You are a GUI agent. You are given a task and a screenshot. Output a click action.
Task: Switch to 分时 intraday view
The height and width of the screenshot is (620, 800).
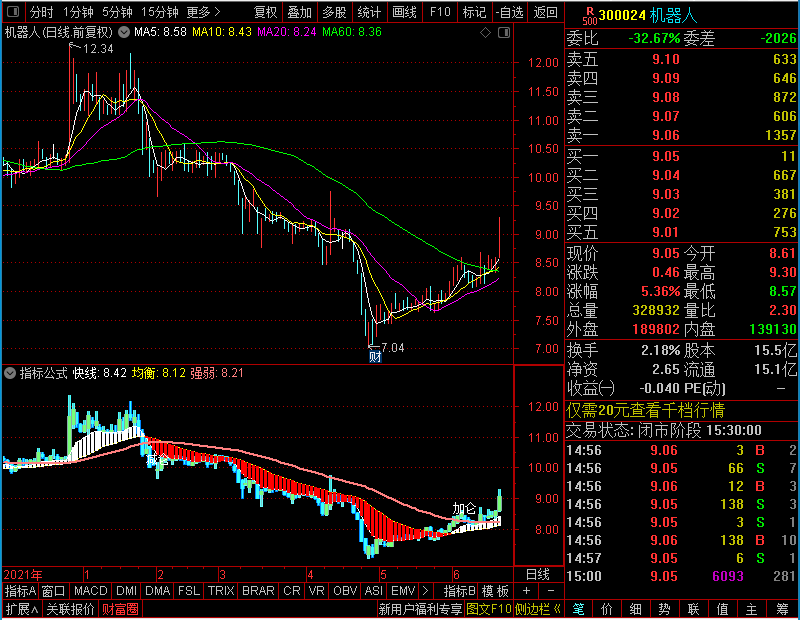[x=41, y=12]
